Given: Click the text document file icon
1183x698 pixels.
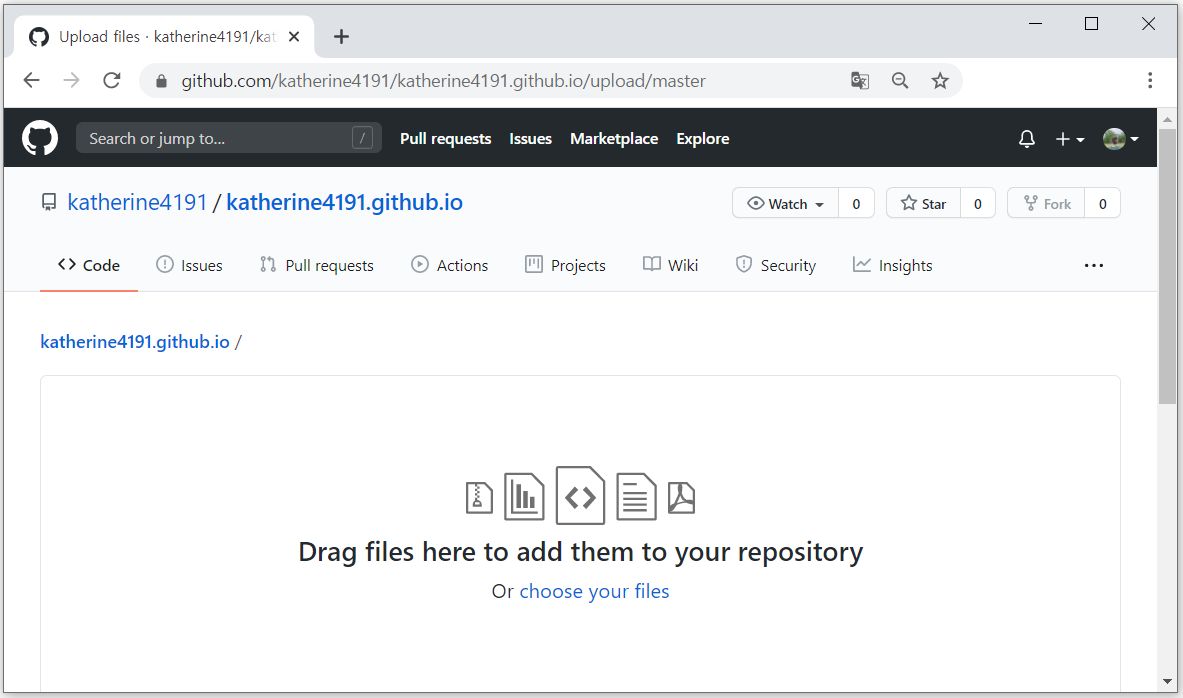Looking at the screenshot, I should click(x=636, y=497).
